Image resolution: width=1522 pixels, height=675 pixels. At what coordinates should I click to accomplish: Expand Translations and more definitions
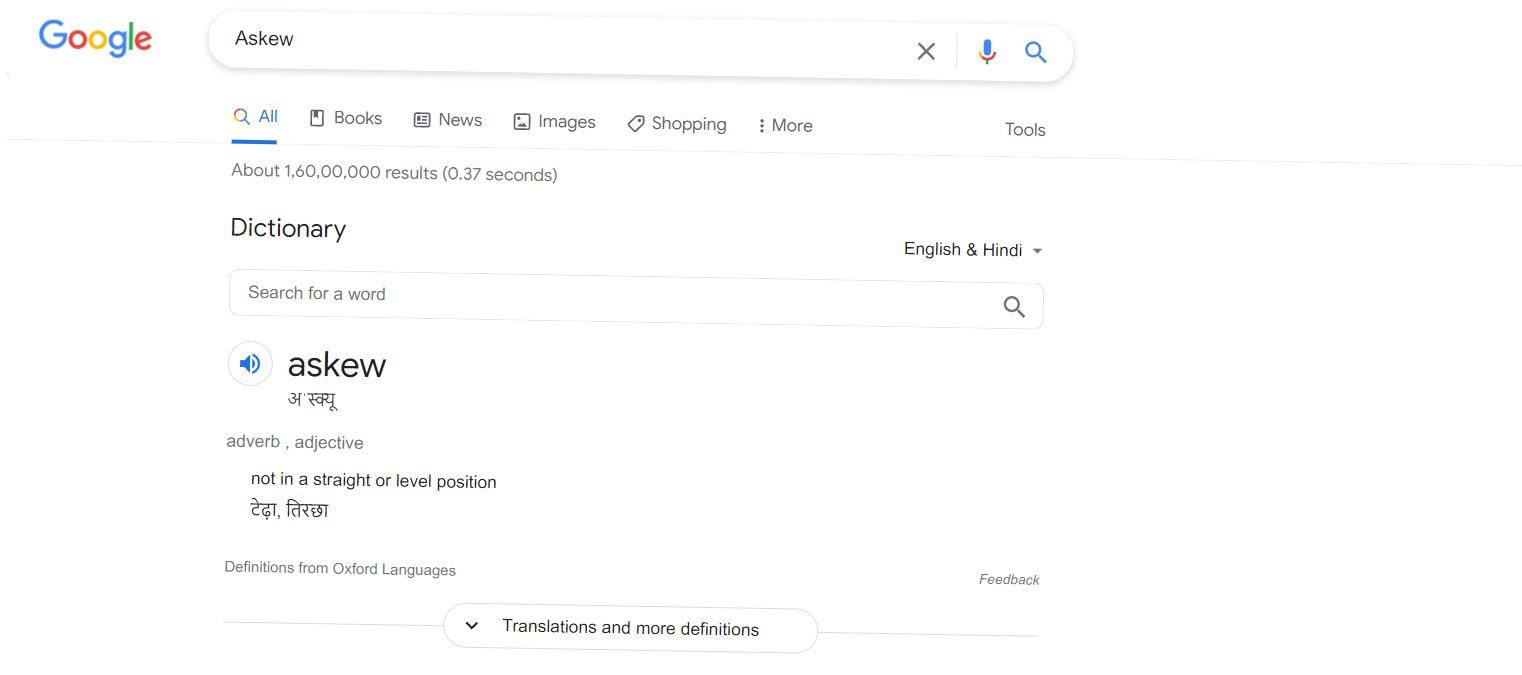[630, 629]
